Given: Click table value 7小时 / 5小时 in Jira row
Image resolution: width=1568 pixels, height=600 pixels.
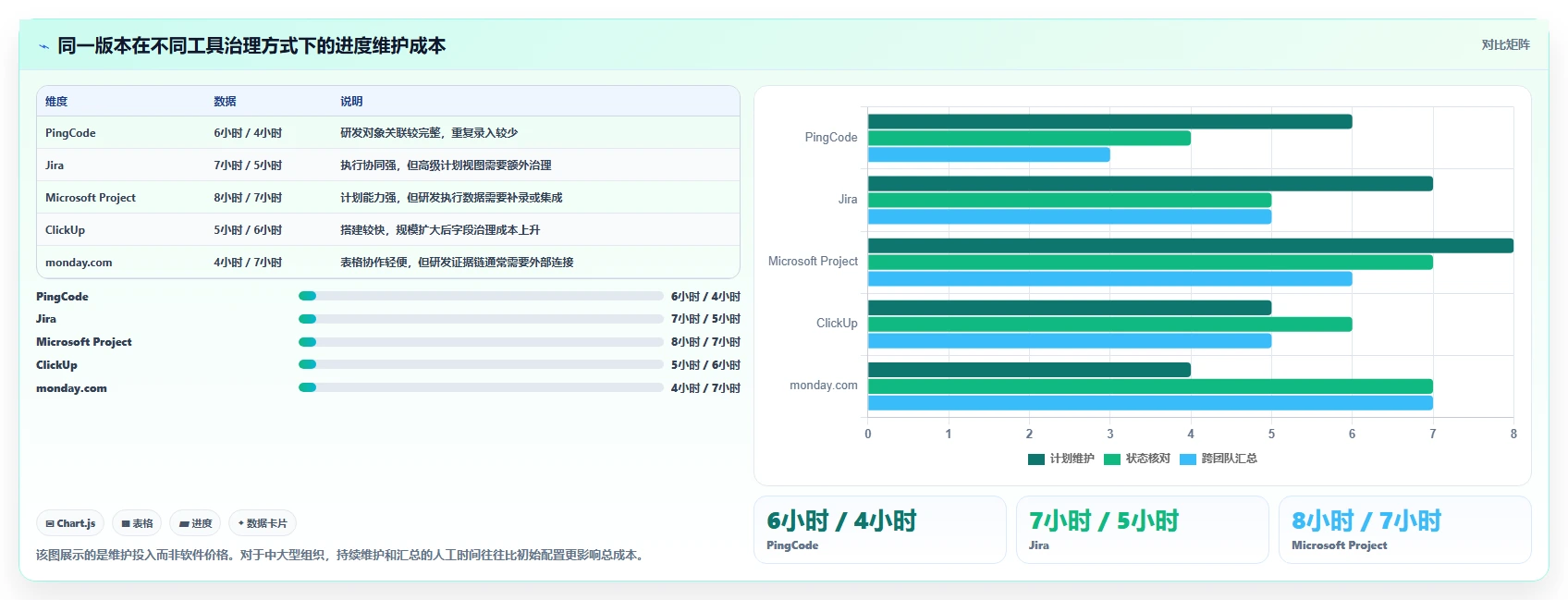Looking at the screenshot, I should click(248, 165).
